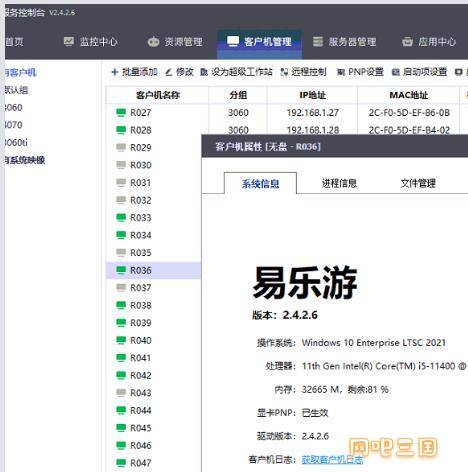Click the green status icon of R034
468x472 pixels.
click(x=121, y=235)
